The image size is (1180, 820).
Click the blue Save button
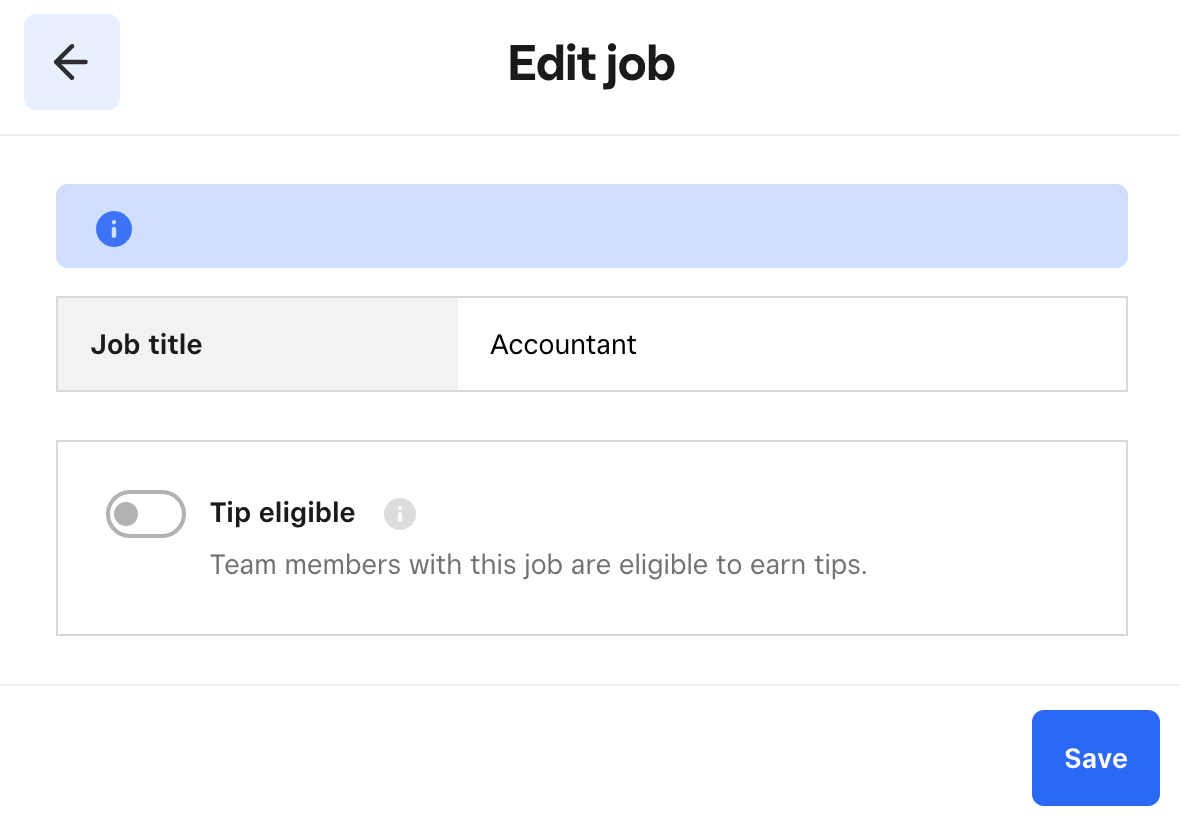click(x=1095, y=758)
